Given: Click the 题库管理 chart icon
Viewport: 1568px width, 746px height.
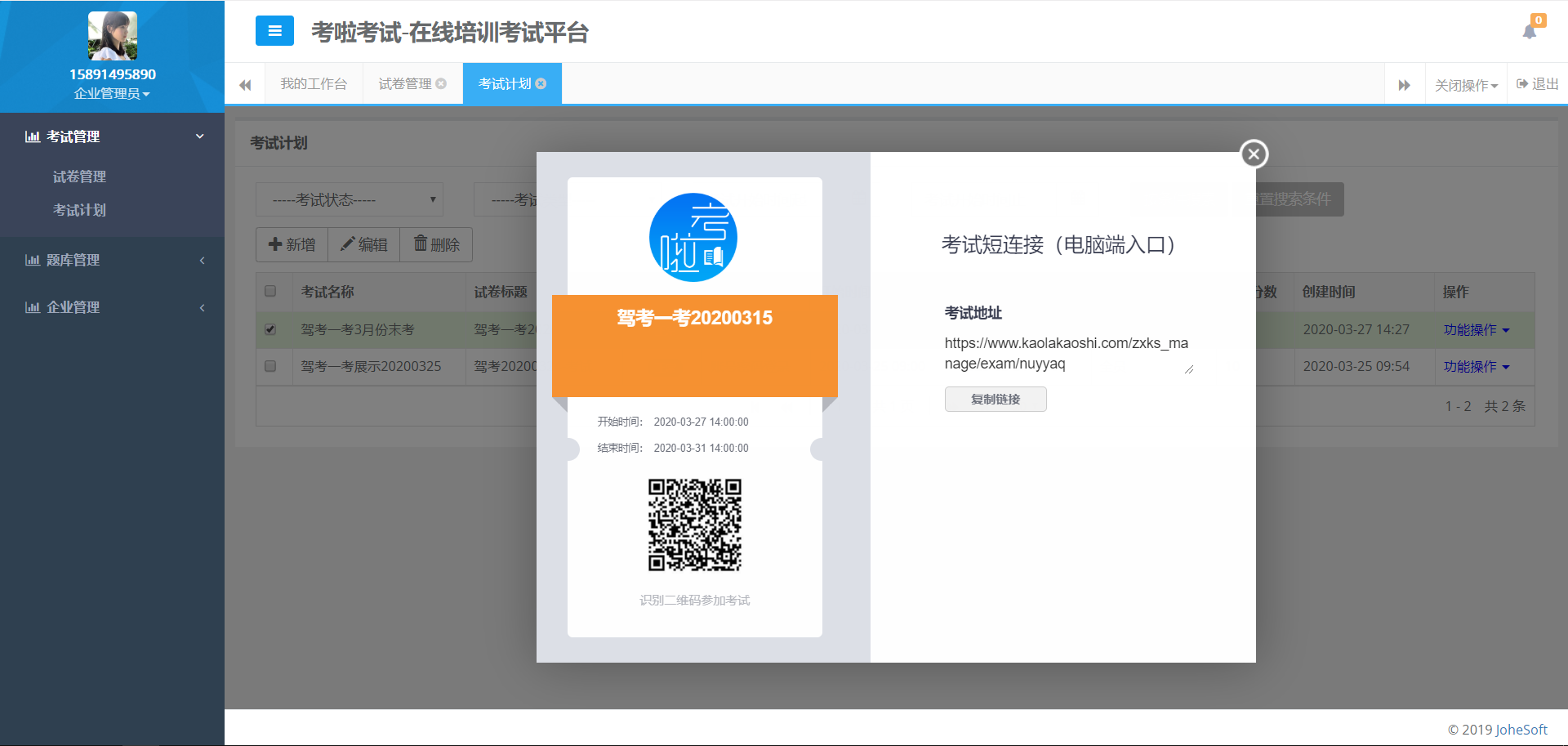Looking at the screenshot, I should [x=33, y=260].
